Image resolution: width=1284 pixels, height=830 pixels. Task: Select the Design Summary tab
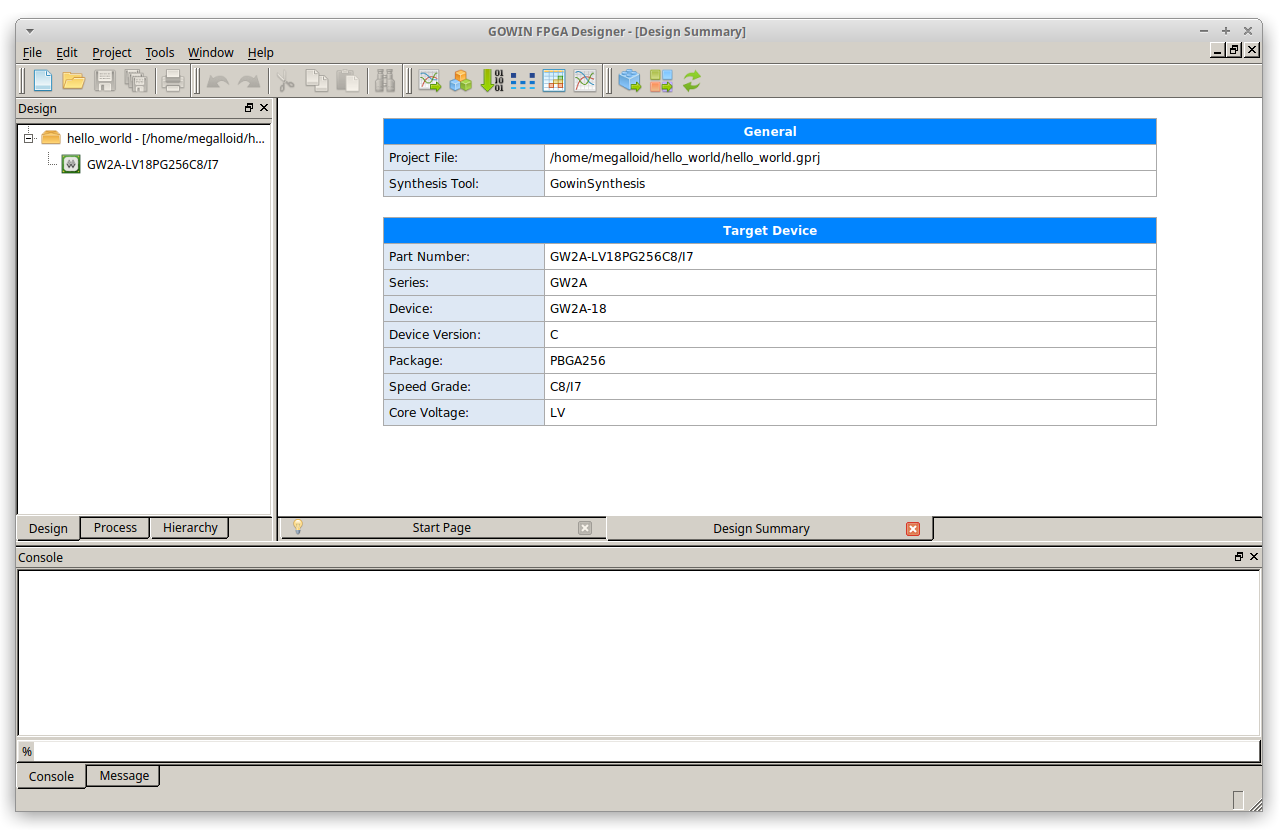[x=770, y=529]
